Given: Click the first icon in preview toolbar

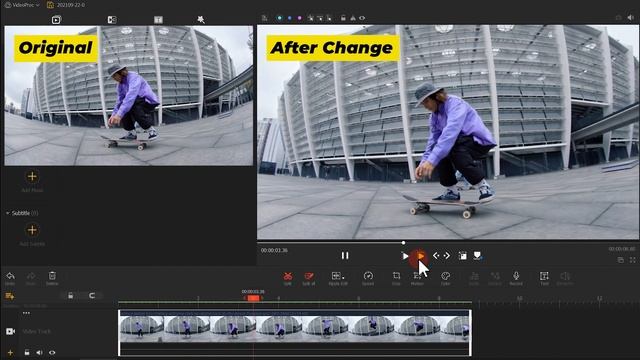Looking at the screenshot, I should click(x=264, y=18).
